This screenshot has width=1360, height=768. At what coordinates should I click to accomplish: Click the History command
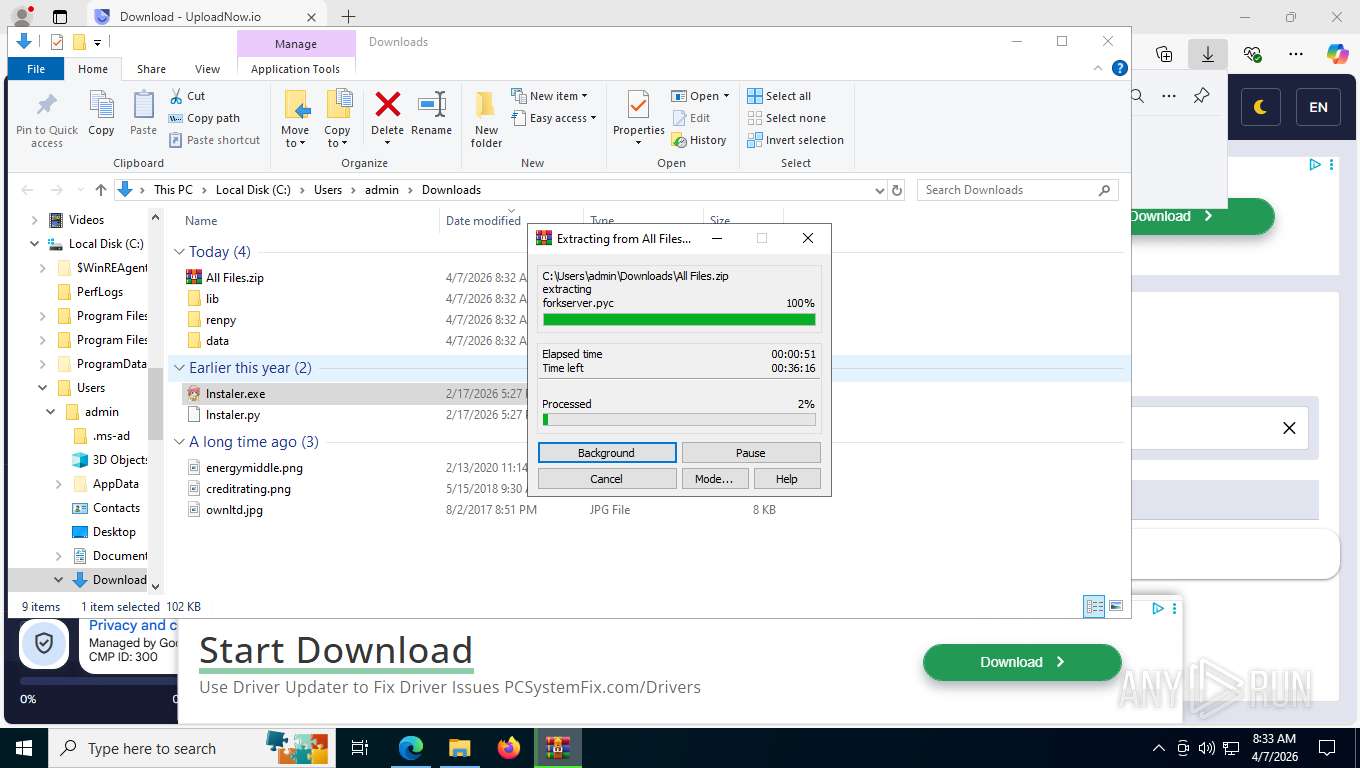[x=698, y=140]
